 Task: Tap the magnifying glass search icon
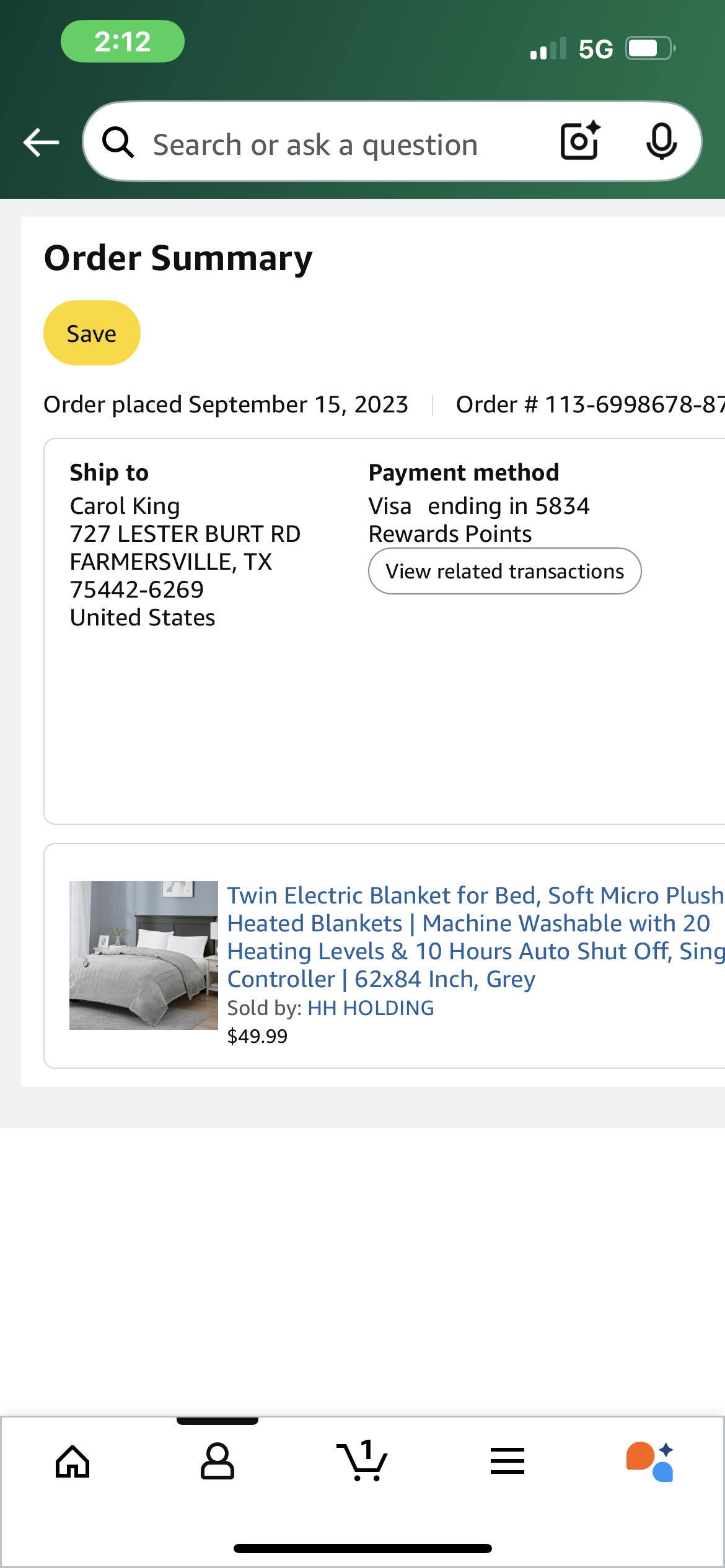(x=118, y=142)
